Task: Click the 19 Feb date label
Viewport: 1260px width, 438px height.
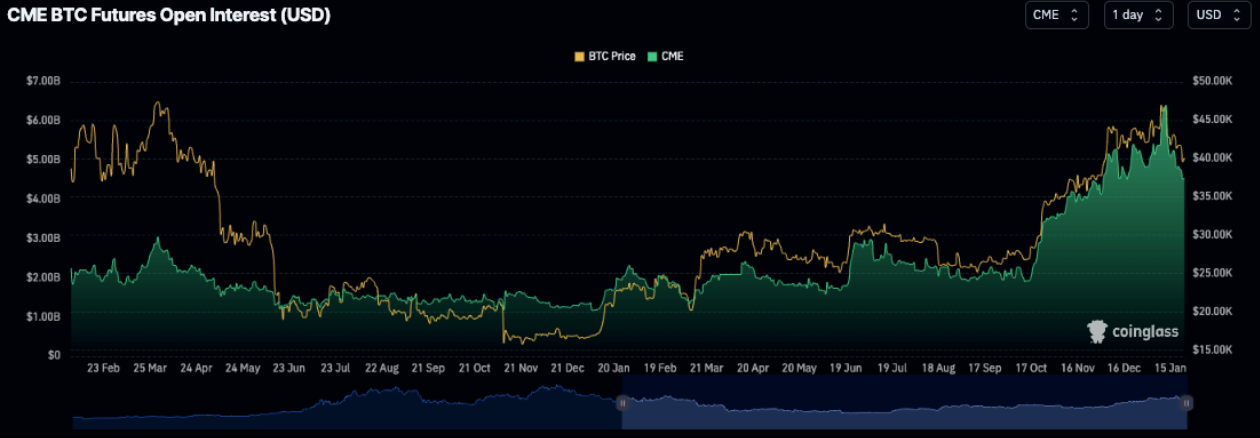Action: point(662,368)
